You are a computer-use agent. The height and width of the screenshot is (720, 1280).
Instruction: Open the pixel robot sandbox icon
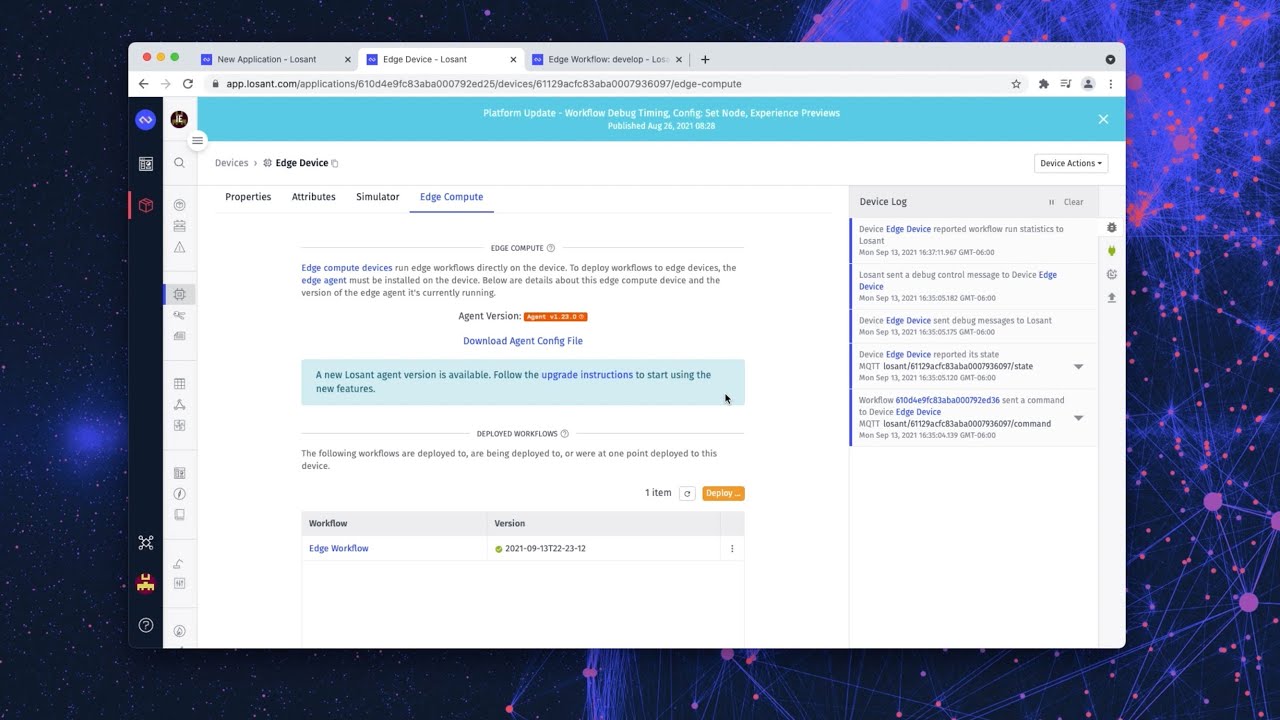(146, 583)
